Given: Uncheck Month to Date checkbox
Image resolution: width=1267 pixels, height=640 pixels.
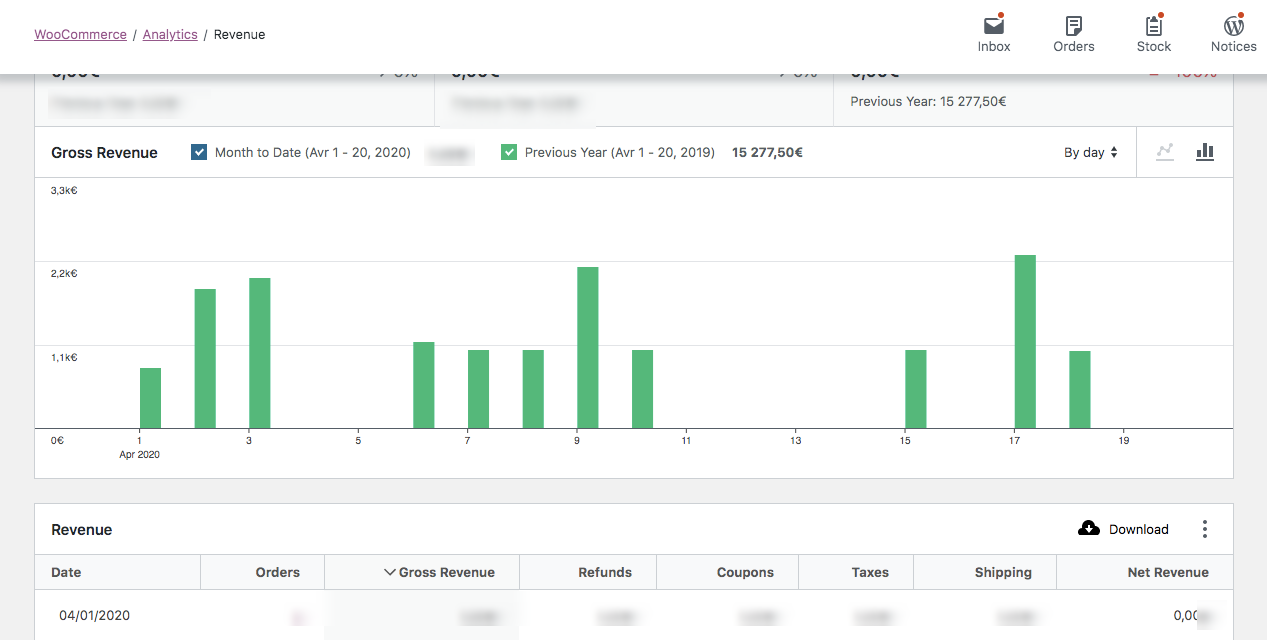Looking at the screenshot, I should pyautogui.click(x=199, y=153).
